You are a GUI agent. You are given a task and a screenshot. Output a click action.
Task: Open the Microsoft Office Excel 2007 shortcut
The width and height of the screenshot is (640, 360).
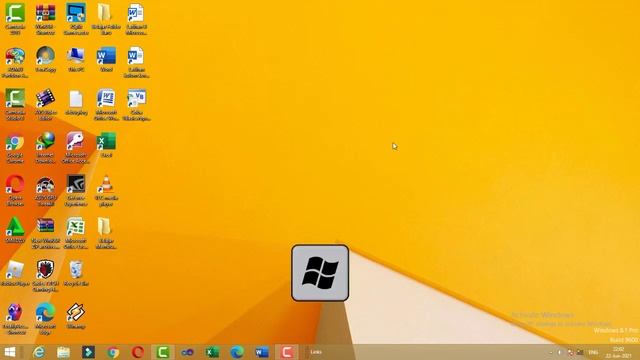click(76, 233)
